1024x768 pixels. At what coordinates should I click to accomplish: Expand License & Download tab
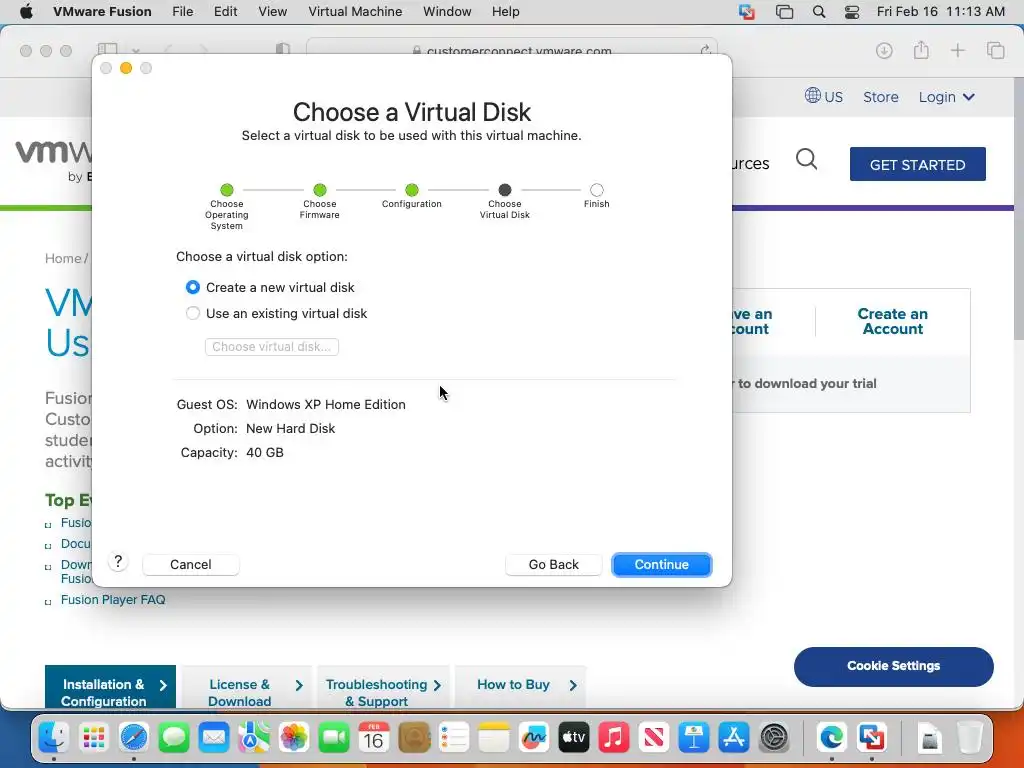click(248, 688)
